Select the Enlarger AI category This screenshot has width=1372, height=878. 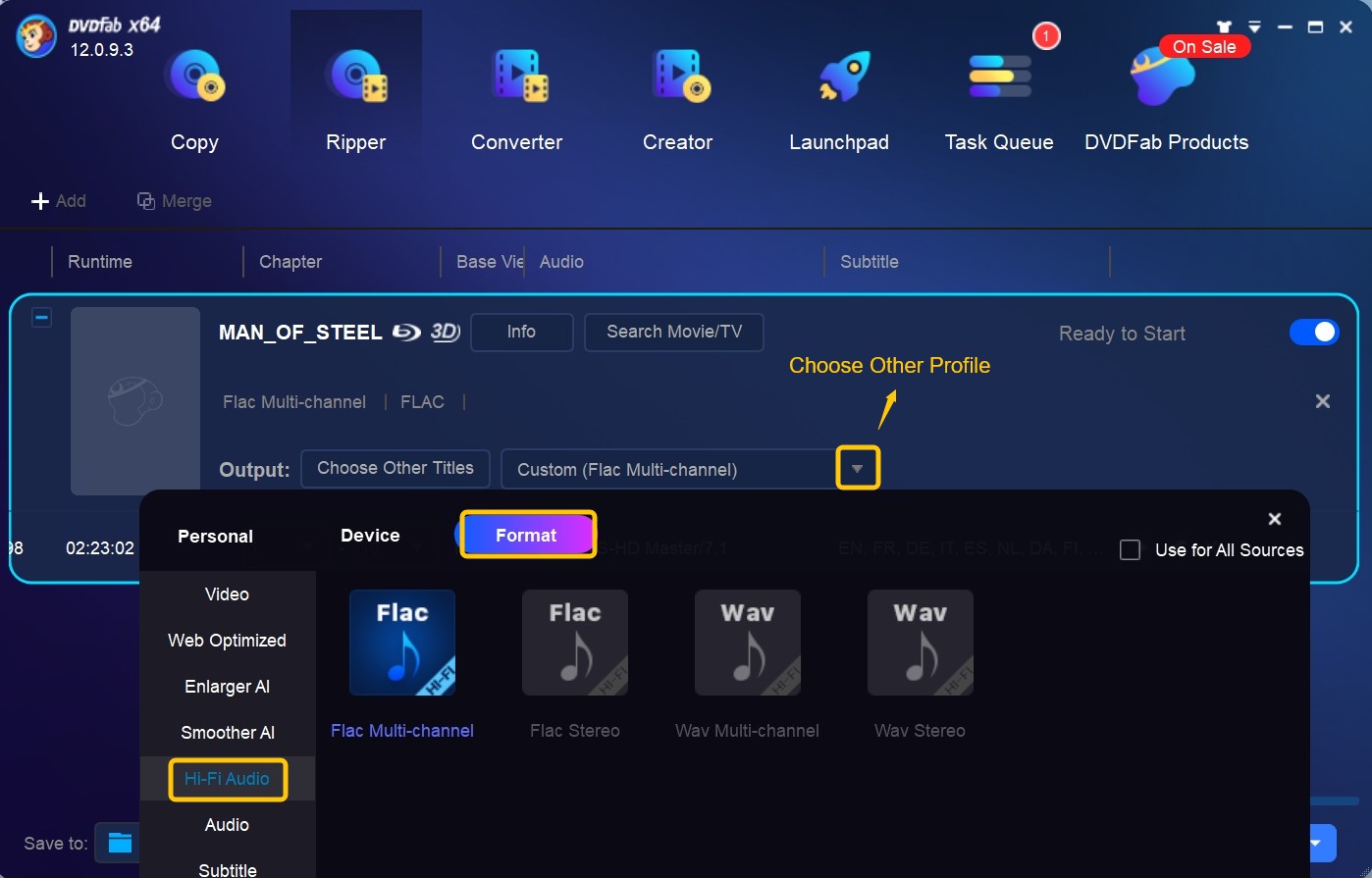coord(227,687)
